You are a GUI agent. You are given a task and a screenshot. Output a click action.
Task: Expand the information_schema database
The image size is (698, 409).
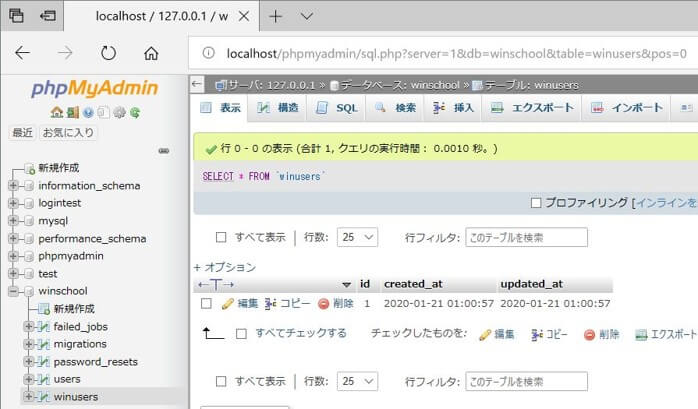[13, 185]
